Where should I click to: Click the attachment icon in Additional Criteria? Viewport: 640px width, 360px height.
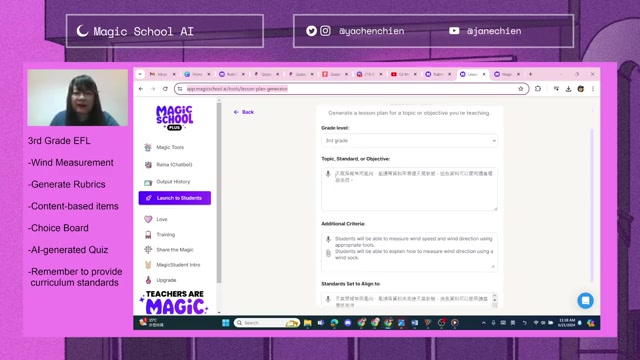[328, 253]
